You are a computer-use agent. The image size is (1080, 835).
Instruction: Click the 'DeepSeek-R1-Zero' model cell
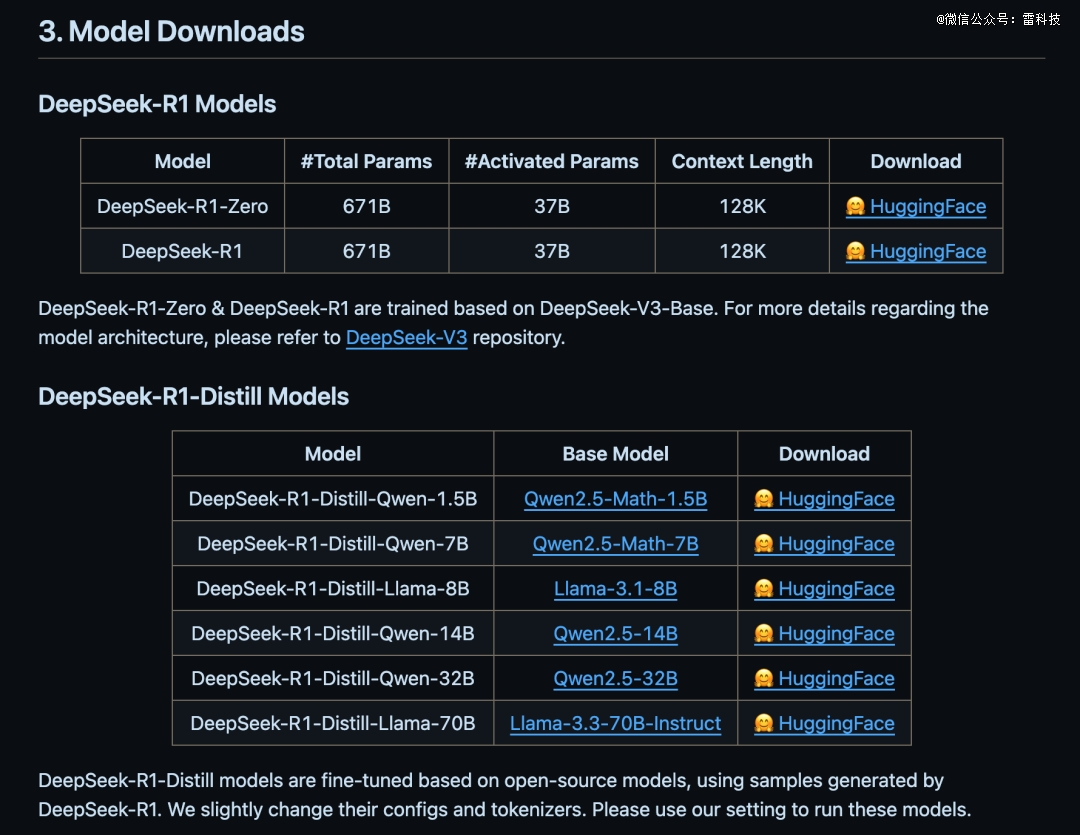click(x=183, y=206)
